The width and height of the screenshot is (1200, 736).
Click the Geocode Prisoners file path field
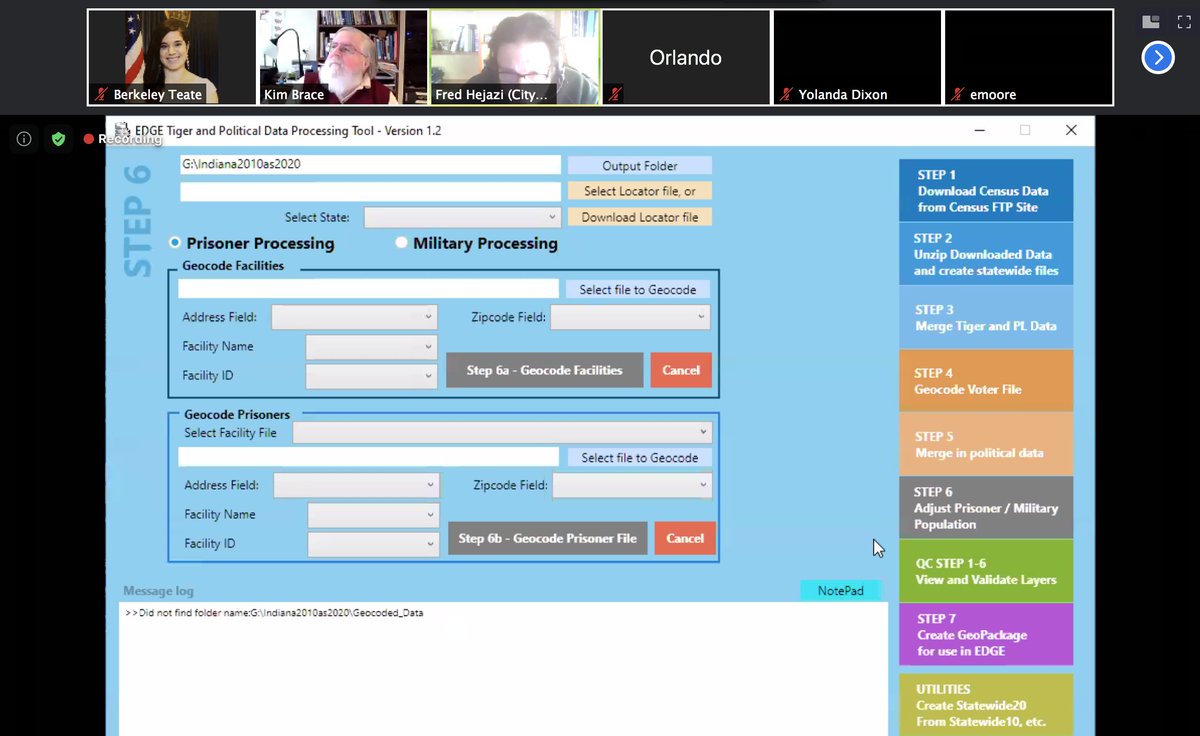(x=368, y=456)
